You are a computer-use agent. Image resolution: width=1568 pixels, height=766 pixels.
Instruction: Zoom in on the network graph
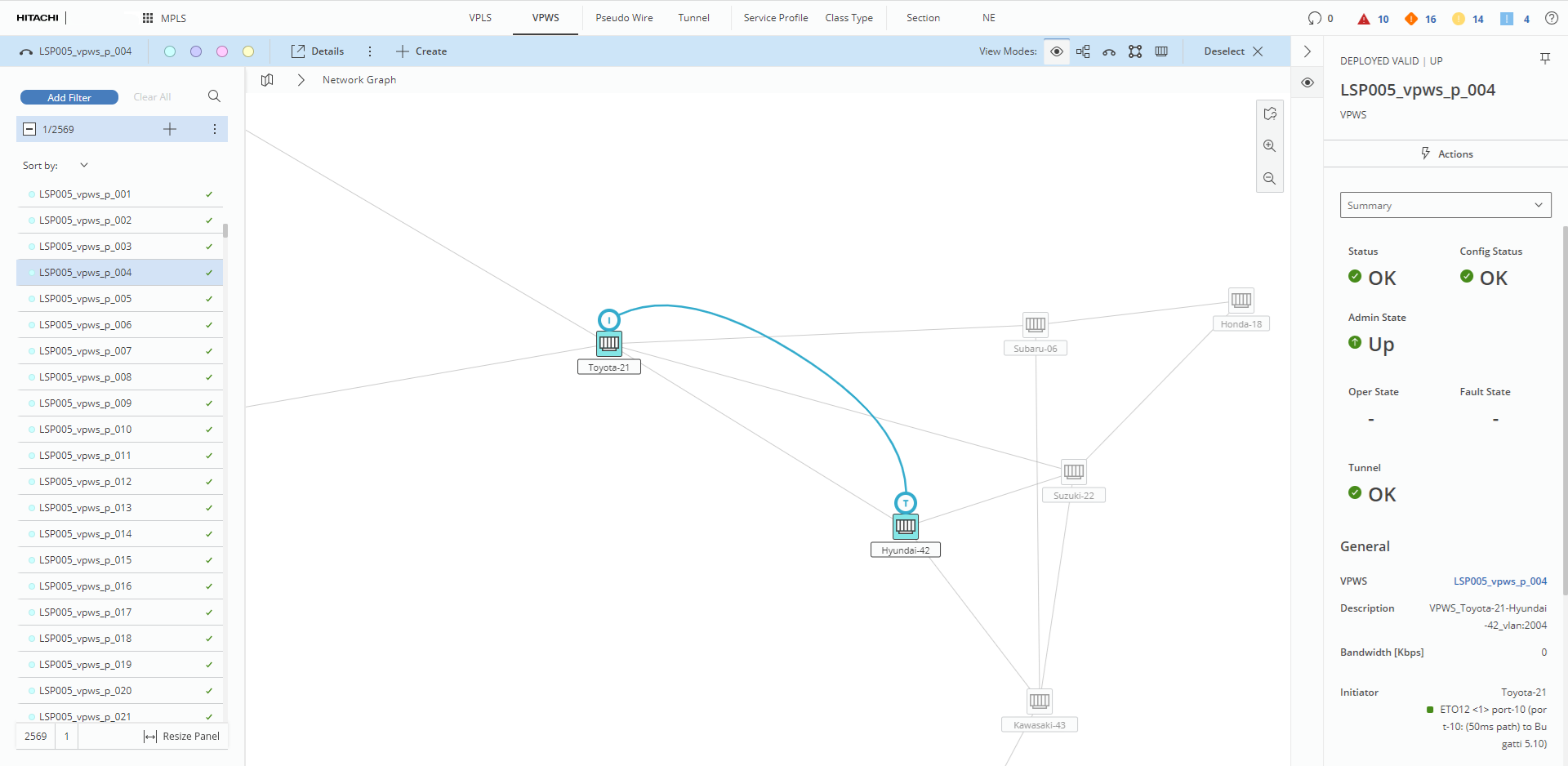click(1269, 146)
